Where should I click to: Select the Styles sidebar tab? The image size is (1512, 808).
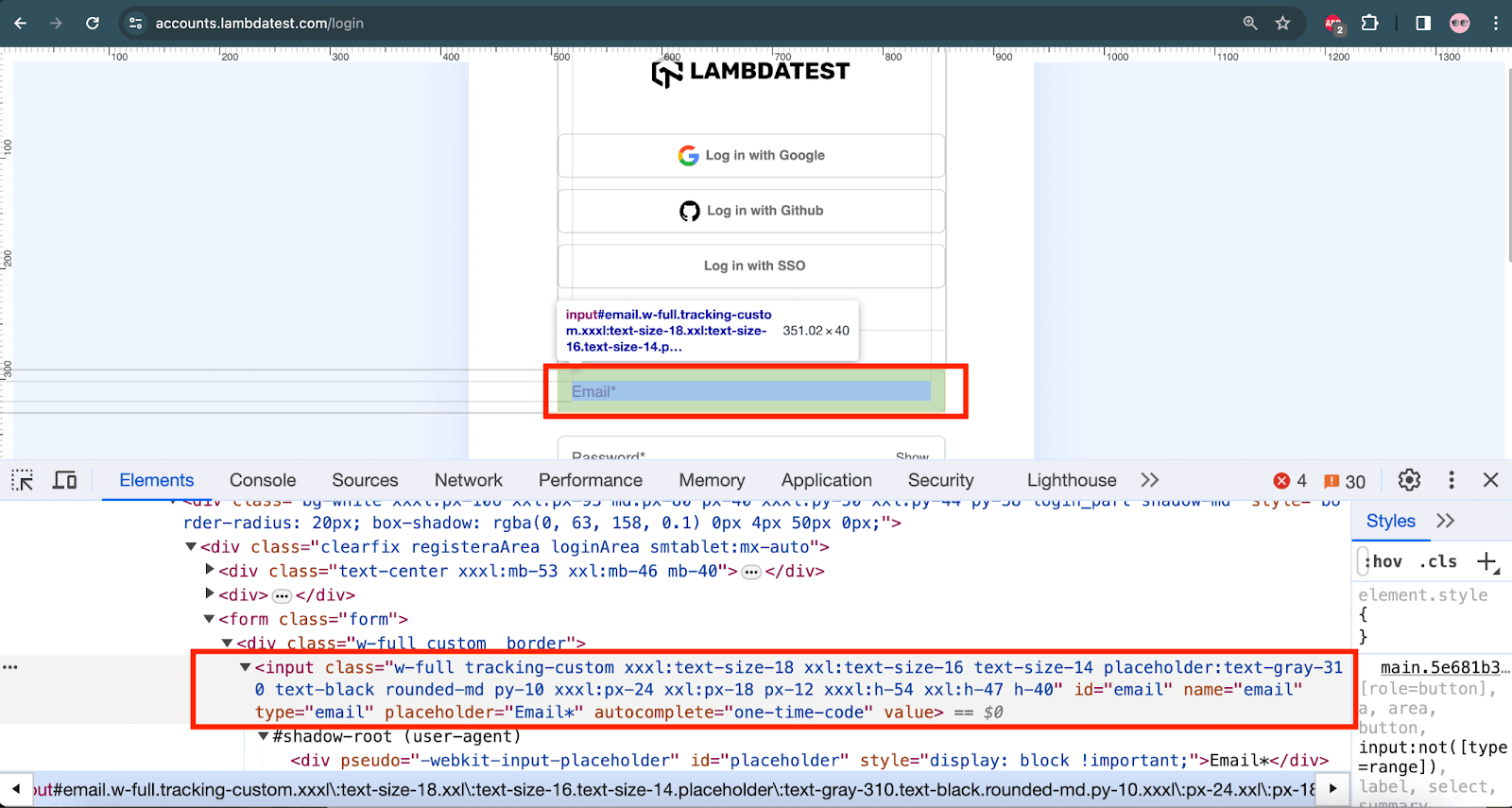pyautogui.click(x=1391, y=521)
